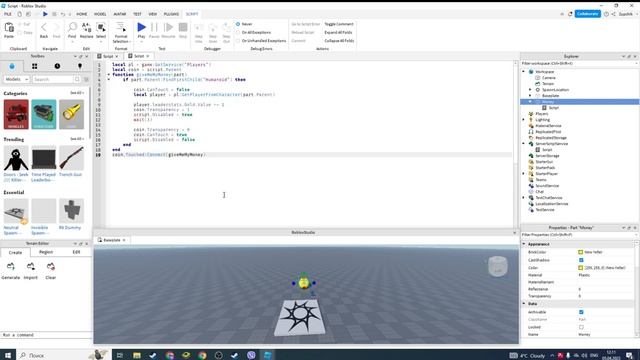Open the TEST ribbon tab
Viewport: 640px width, 360px height.
[x=137, y=14]
